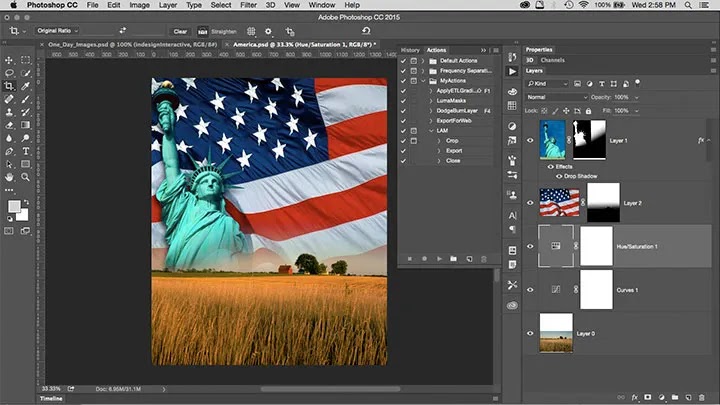Screen dimensions: 720x405
Task: Expand Frequency Separation action set
Action: click(x=423, y=71)
